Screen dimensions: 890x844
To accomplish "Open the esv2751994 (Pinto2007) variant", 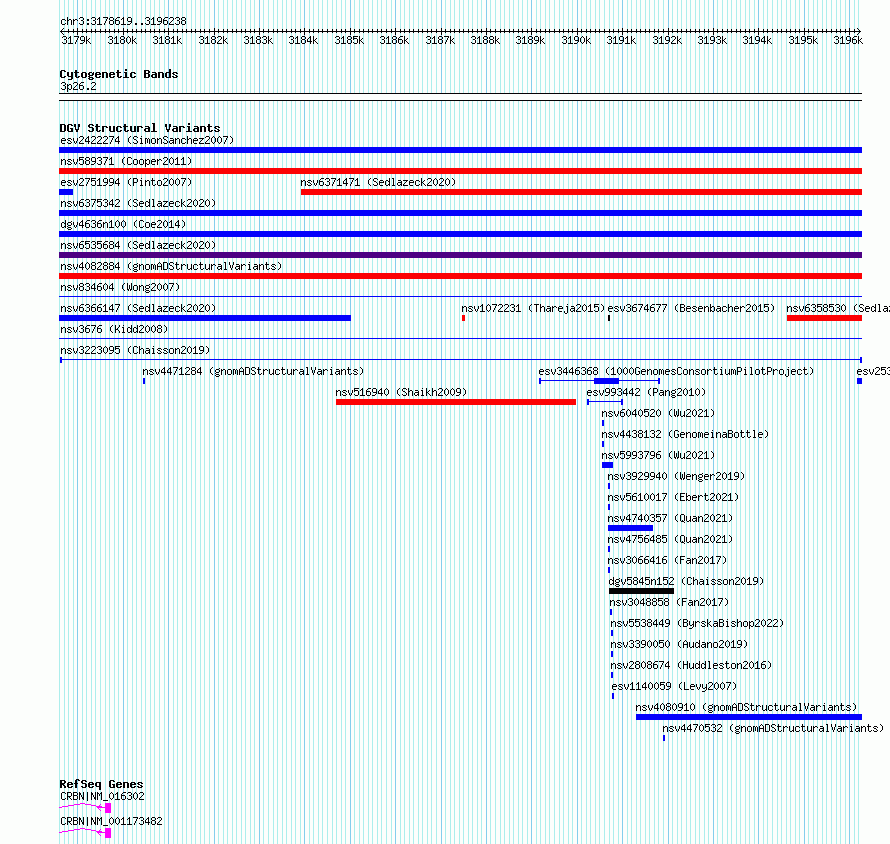I will click(125, 182).
